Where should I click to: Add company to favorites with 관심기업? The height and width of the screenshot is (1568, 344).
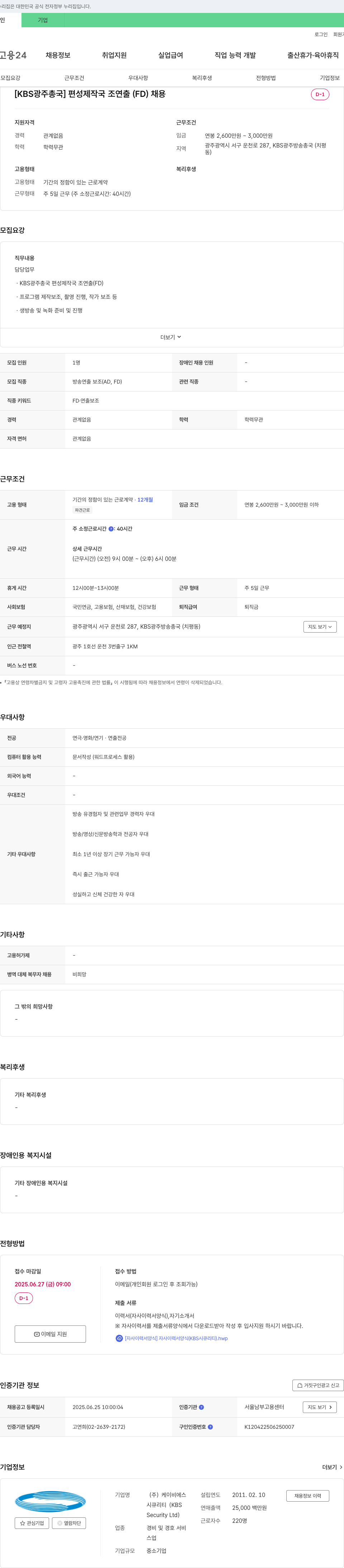point(32,1523)
